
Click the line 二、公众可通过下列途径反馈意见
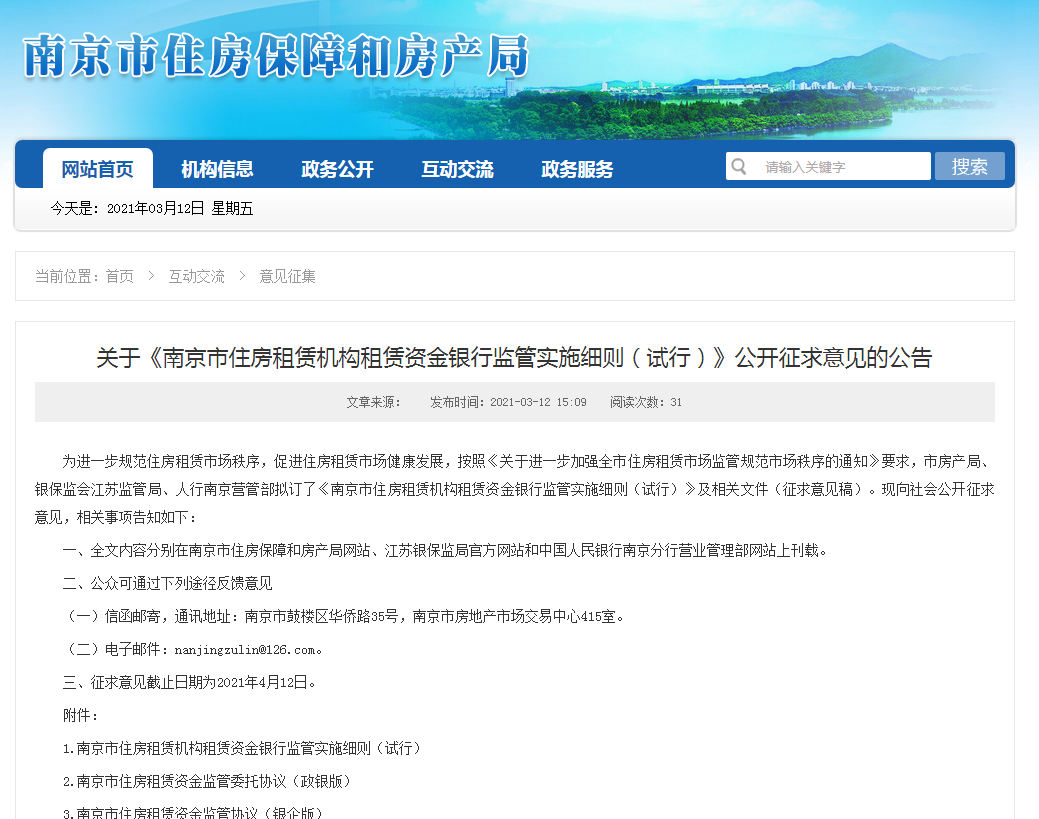(x=168, y=584)
